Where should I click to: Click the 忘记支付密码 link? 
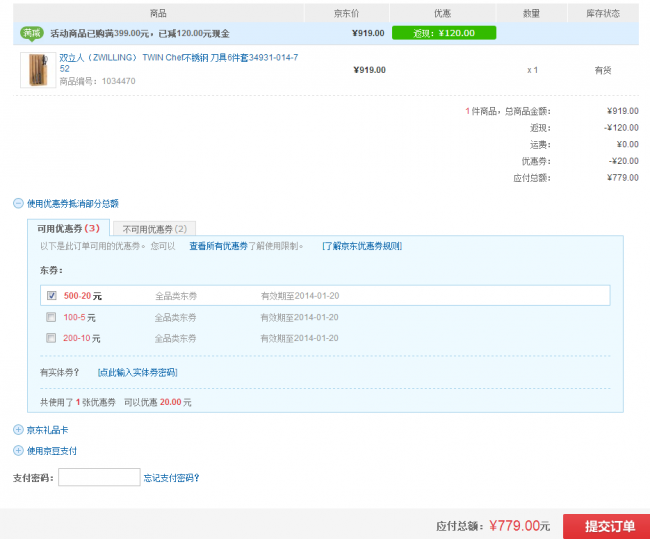click(x=172, y=478)
